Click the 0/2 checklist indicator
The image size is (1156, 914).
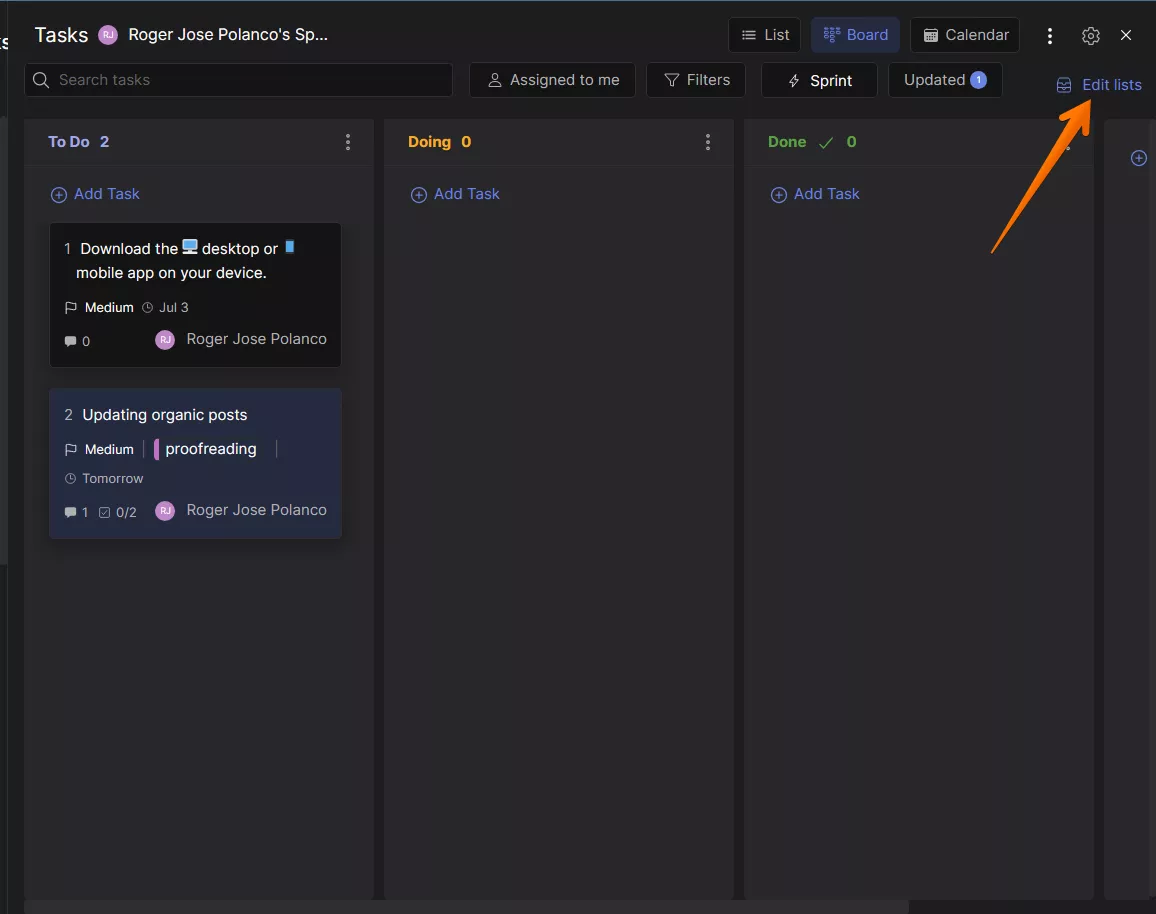pos(118,513)
